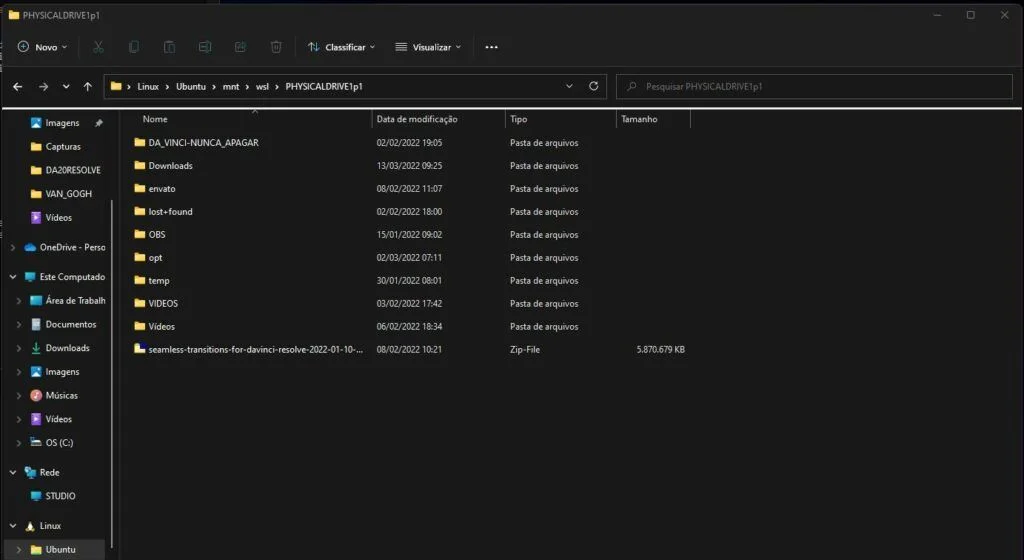Open OS (C:) drive in sidebar
Screen dimensions: 1024x560
pos(52,443)
